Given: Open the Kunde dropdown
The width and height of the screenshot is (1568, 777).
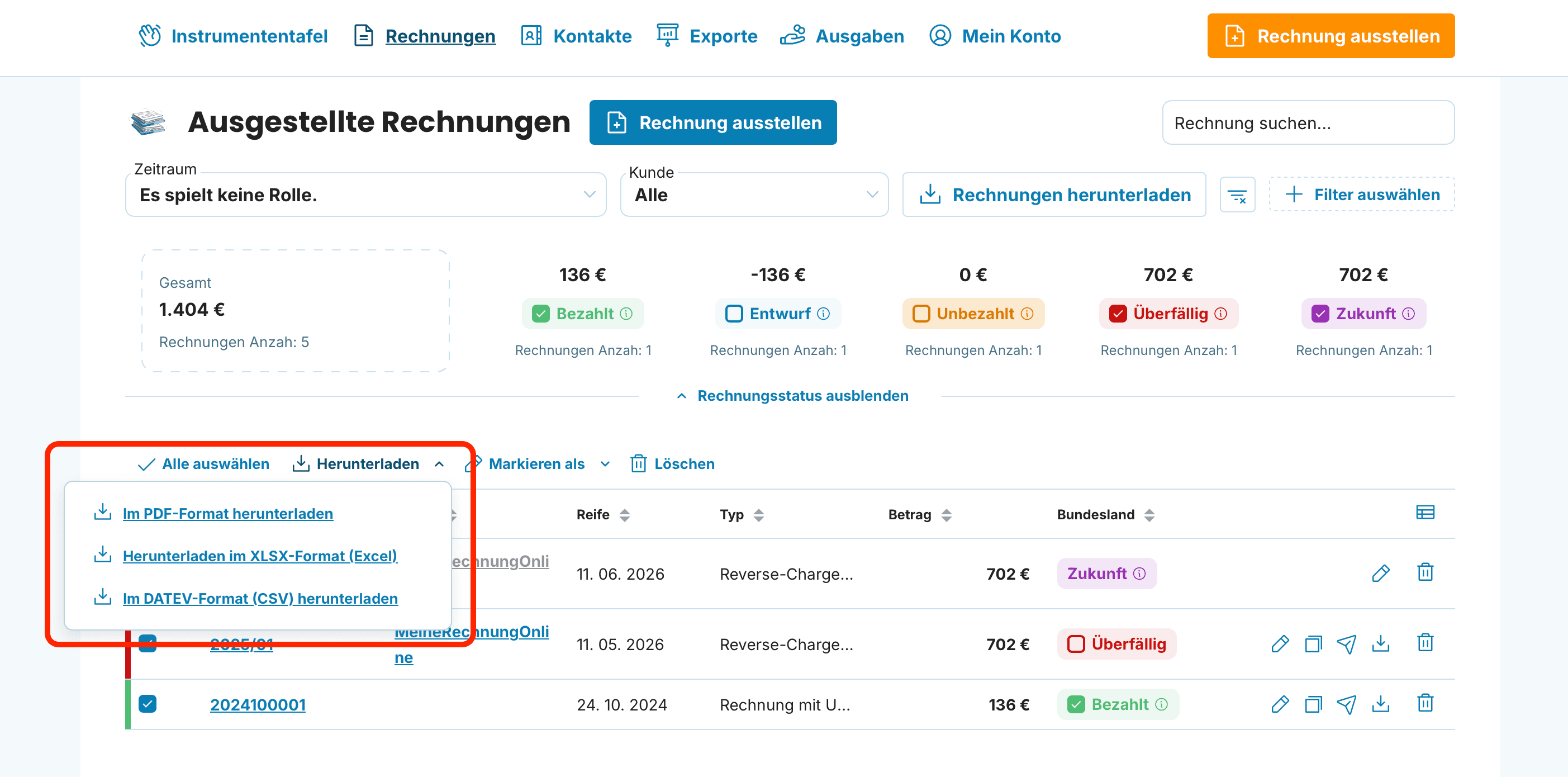Looking at the screenshot, I should pyautogui.click(x=754, y=195).
